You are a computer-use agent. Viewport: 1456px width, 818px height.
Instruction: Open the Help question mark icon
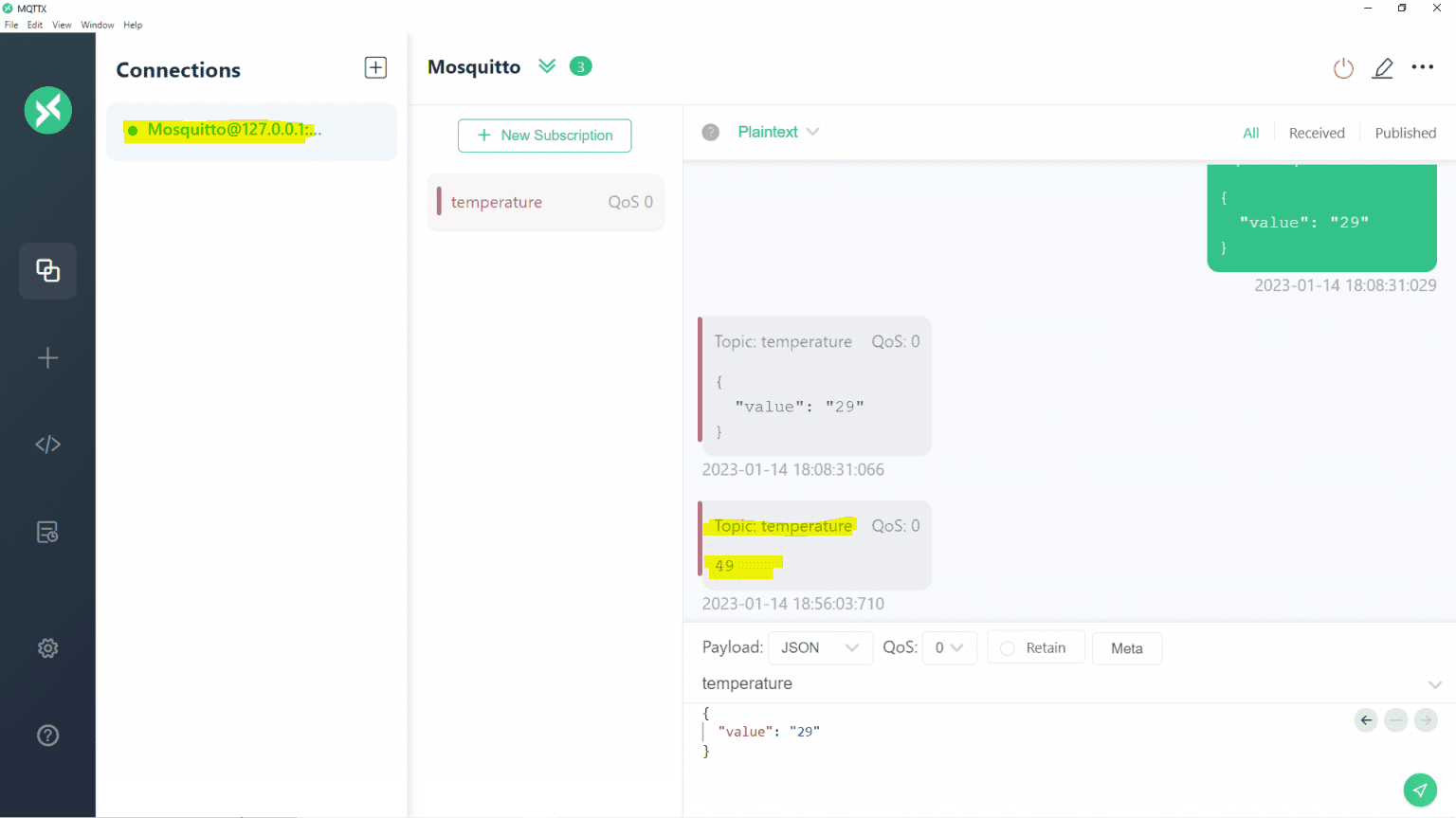pos(47,736)
